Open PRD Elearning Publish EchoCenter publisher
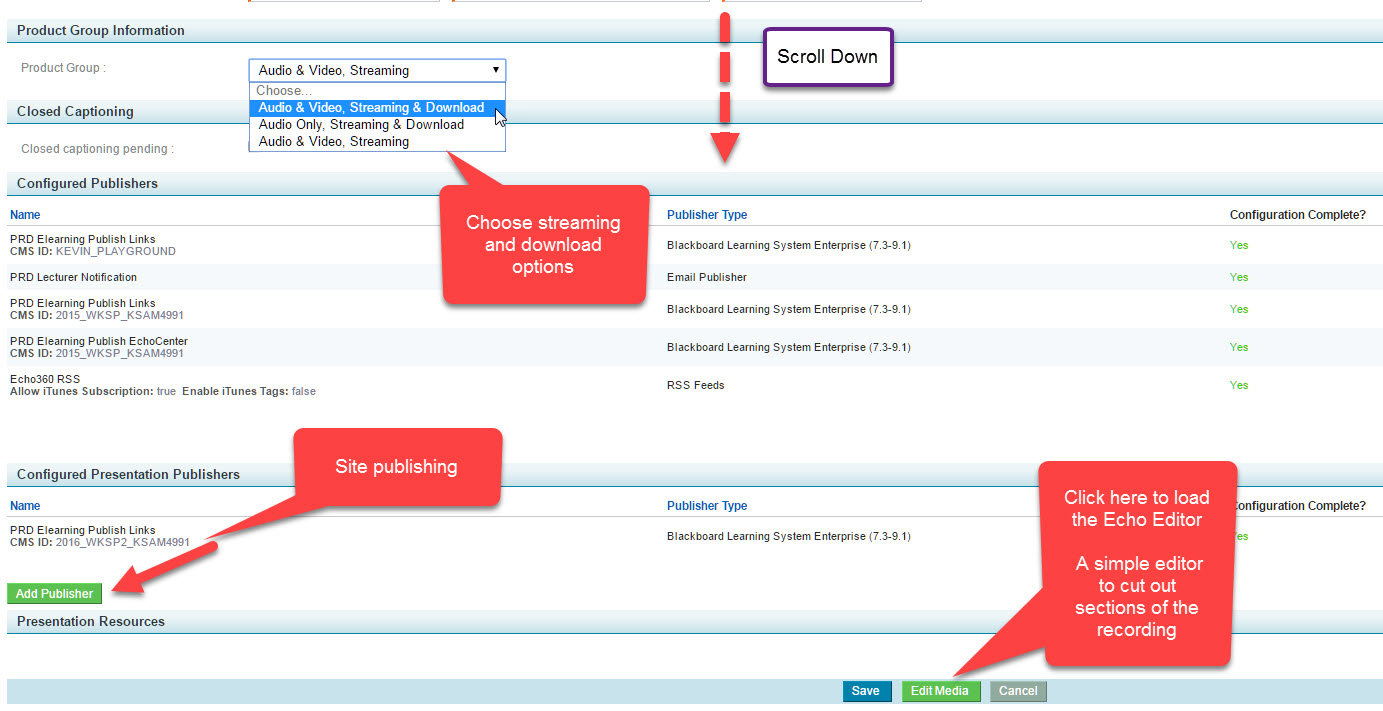The width and height of the screenshot is (1383, 711). (x=98, y=341)
